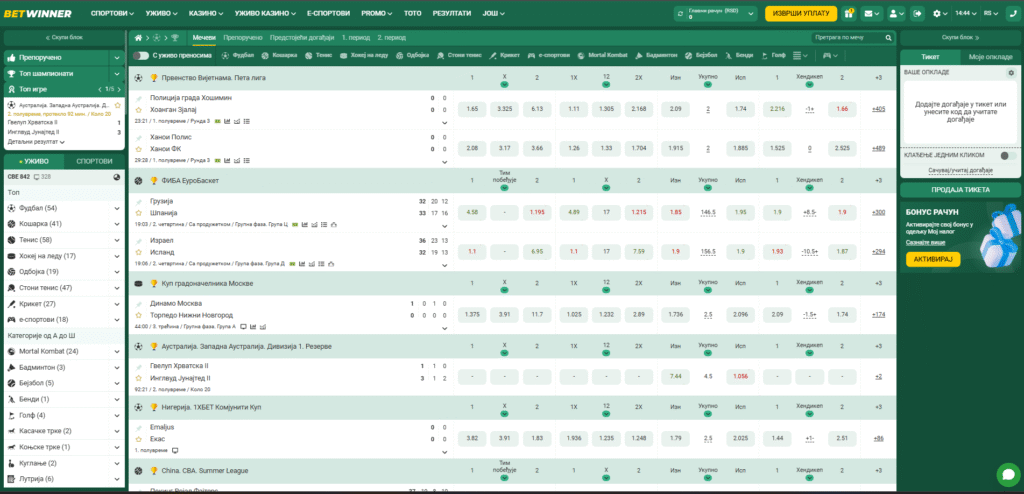Select Тенис in the sports filter bar
This screenshot has width=1024, height=494.
318,56
